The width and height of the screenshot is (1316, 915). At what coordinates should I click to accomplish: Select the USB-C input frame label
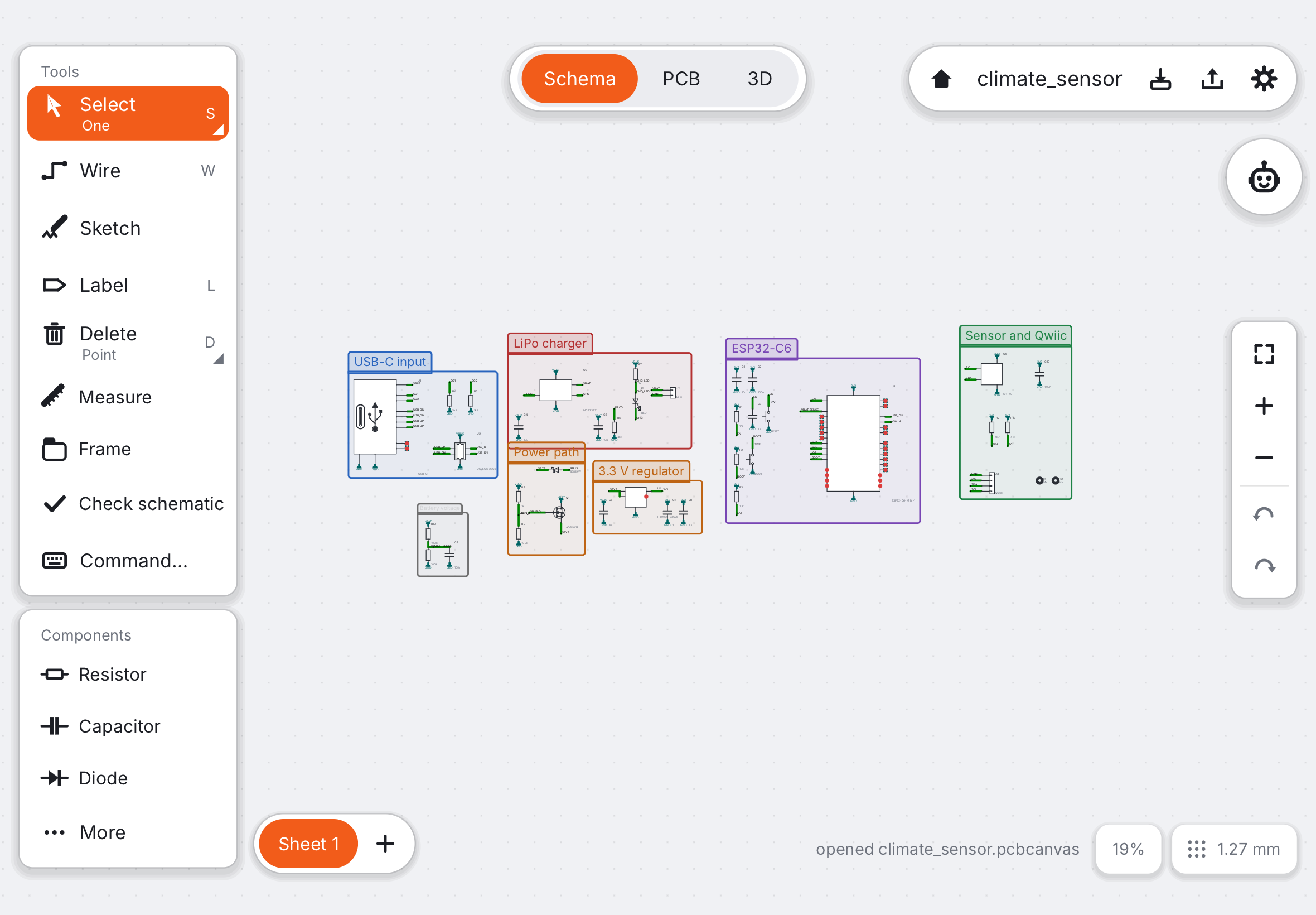click(x=390, y=362)
